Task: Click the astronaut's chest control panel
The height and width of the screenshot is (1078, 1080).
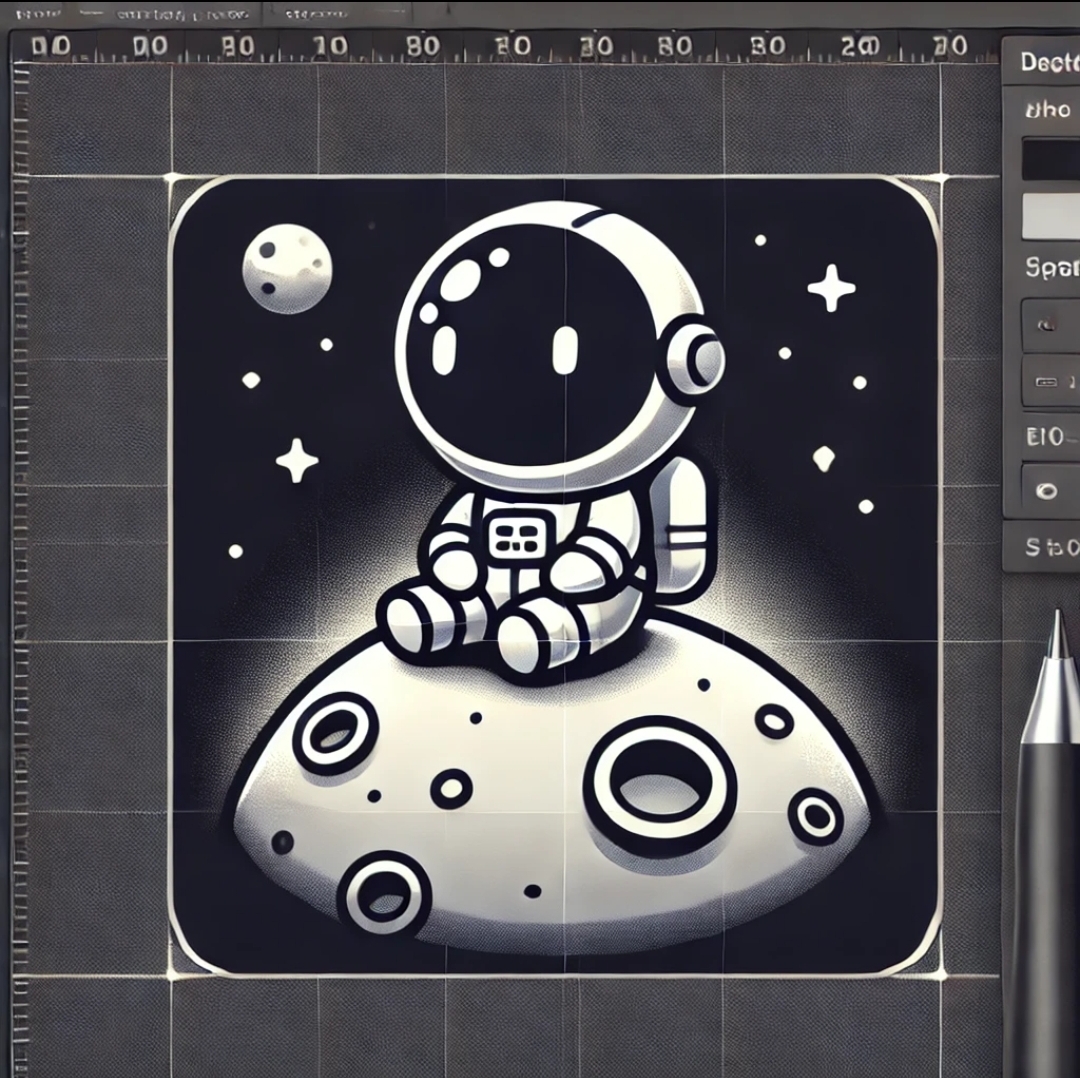Action: click(516, 534)
